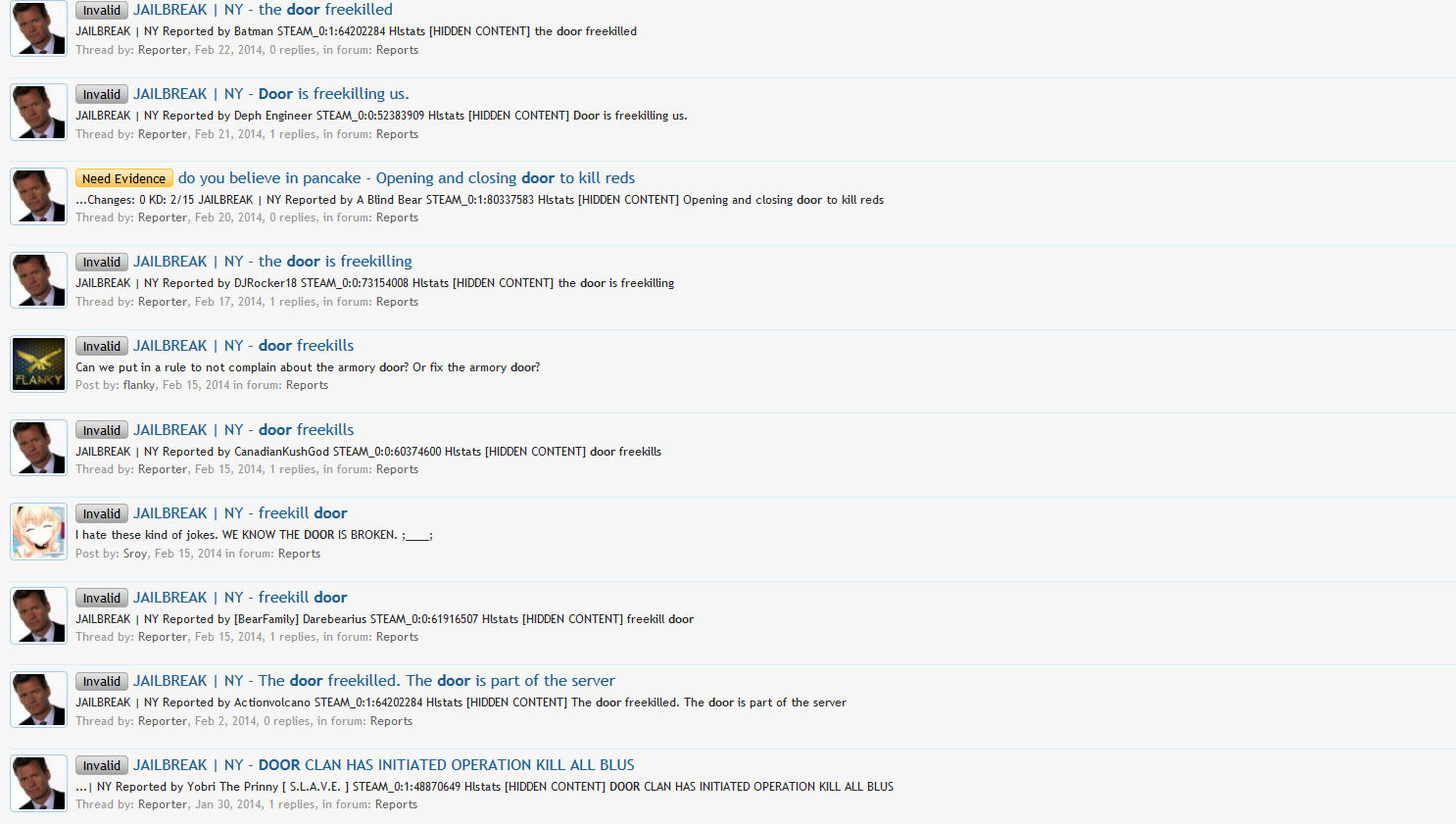Go to Reports forum from Jan 30 thread
Viewport: 1456px width, 824px height.
396,804
